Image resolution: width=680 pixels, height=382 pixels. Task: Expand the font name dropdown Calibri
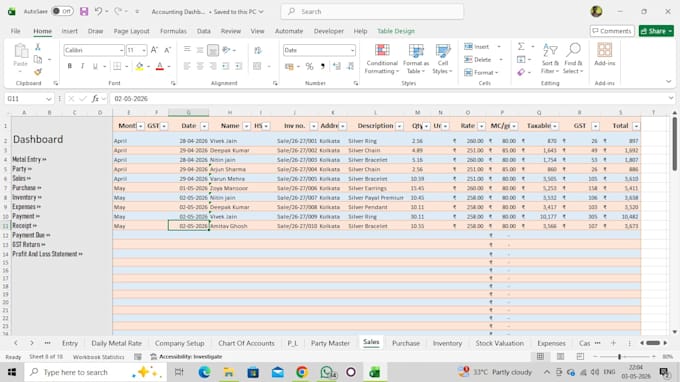pos(121,50)
